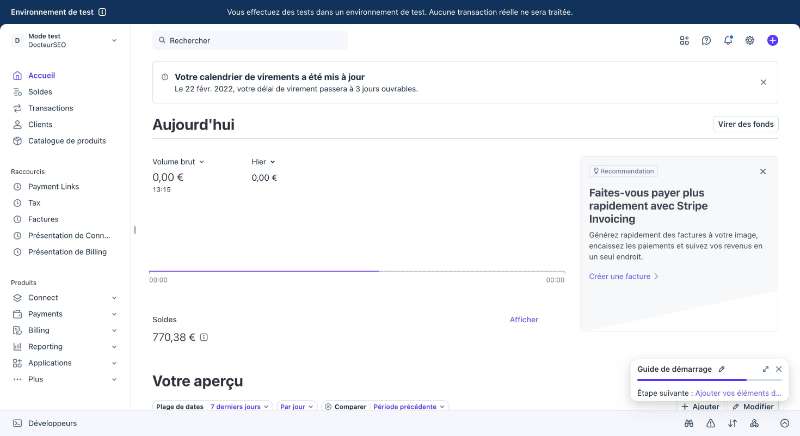
Task: Open the Volume brut dropdown
Action: click(x=178, y=162)
